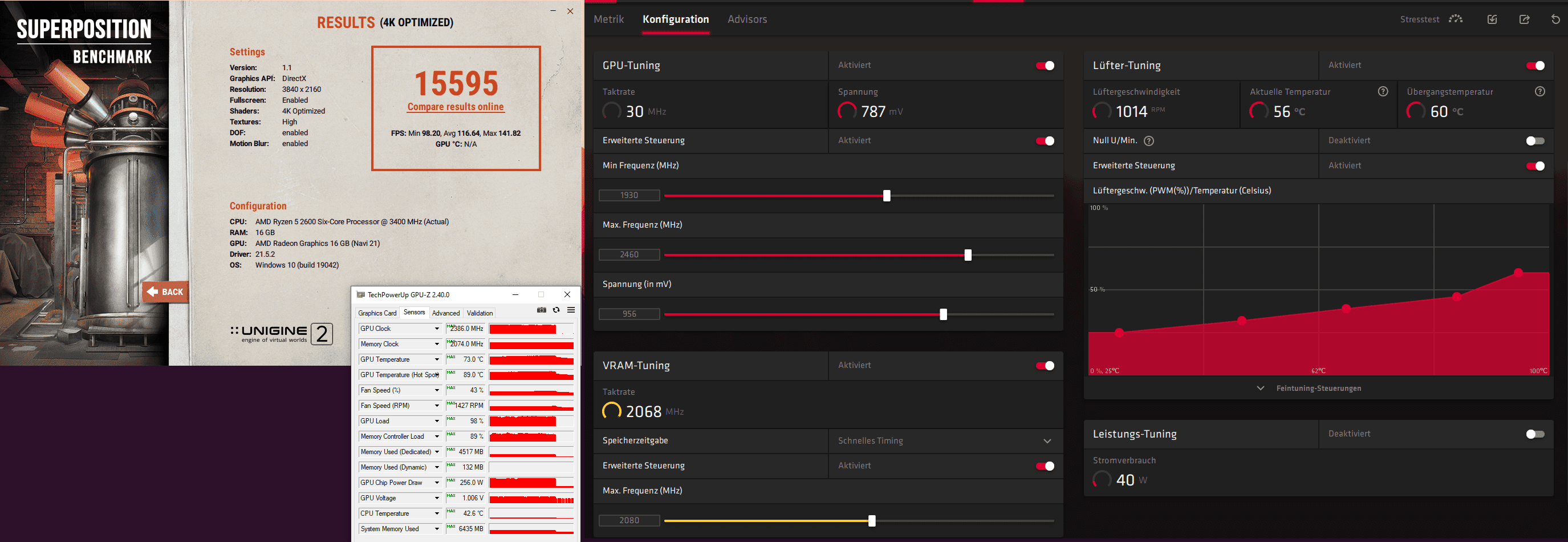Click the VRAM frequency value field 2080
The image size is (1568, 542).
point(629,521)
